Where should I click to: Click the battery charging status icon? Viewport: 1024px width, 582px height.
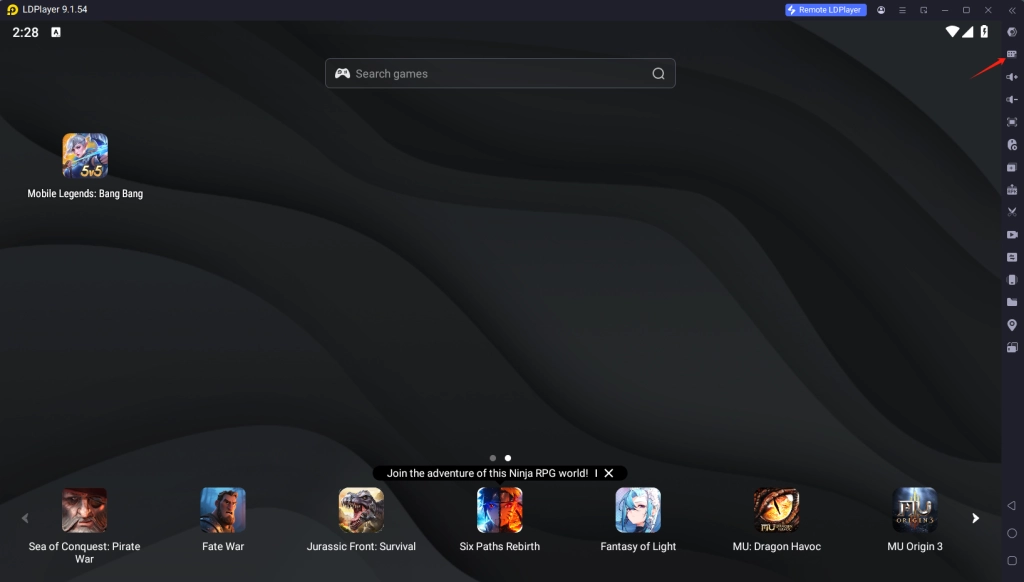(x=984, y=31)
